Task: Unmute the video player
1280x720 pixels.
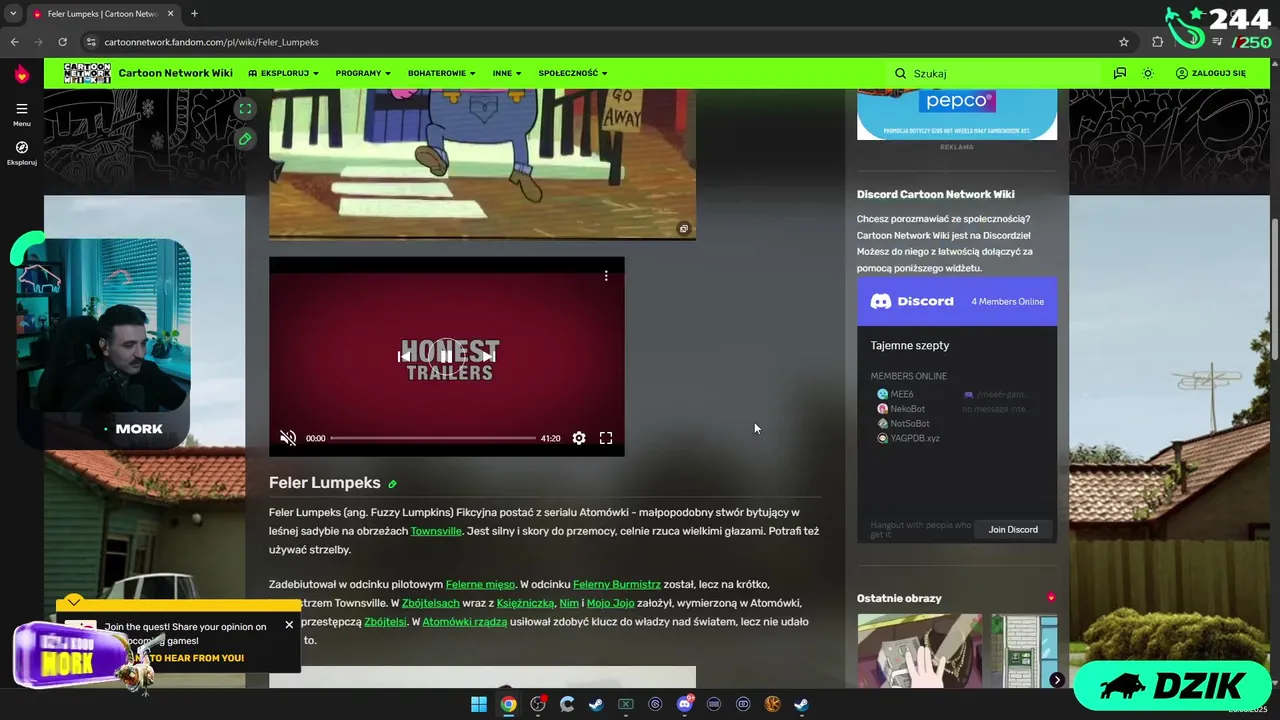Action: pyautogui.click(x=288, y=438)
